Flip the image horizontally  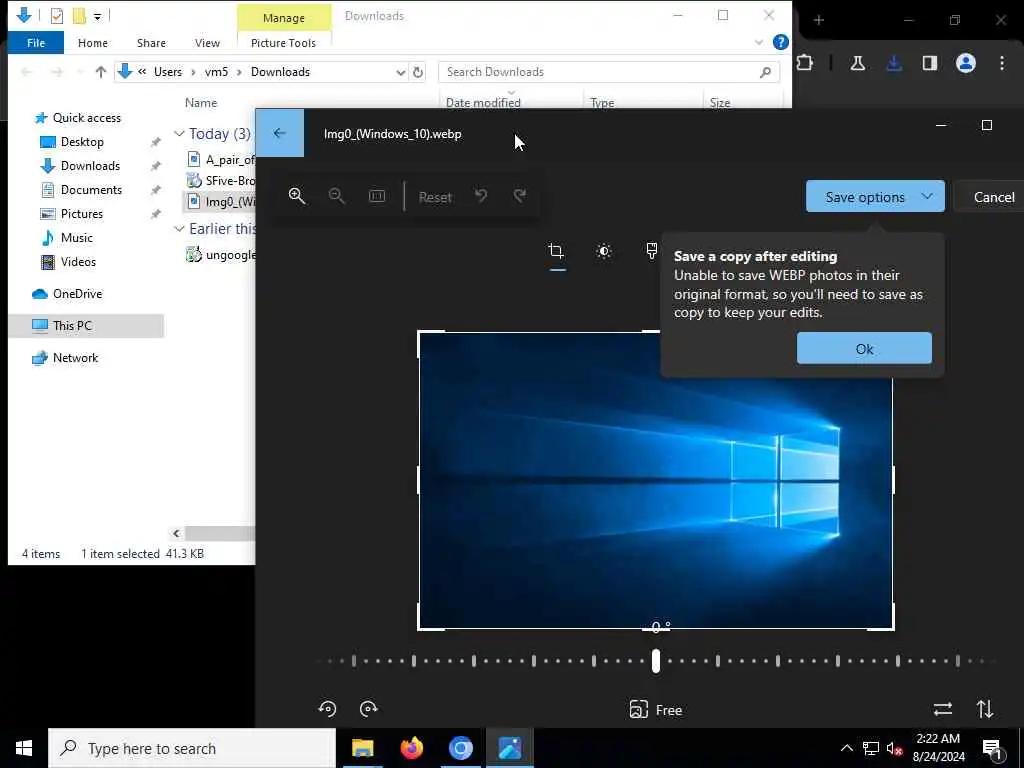[942, 709]
